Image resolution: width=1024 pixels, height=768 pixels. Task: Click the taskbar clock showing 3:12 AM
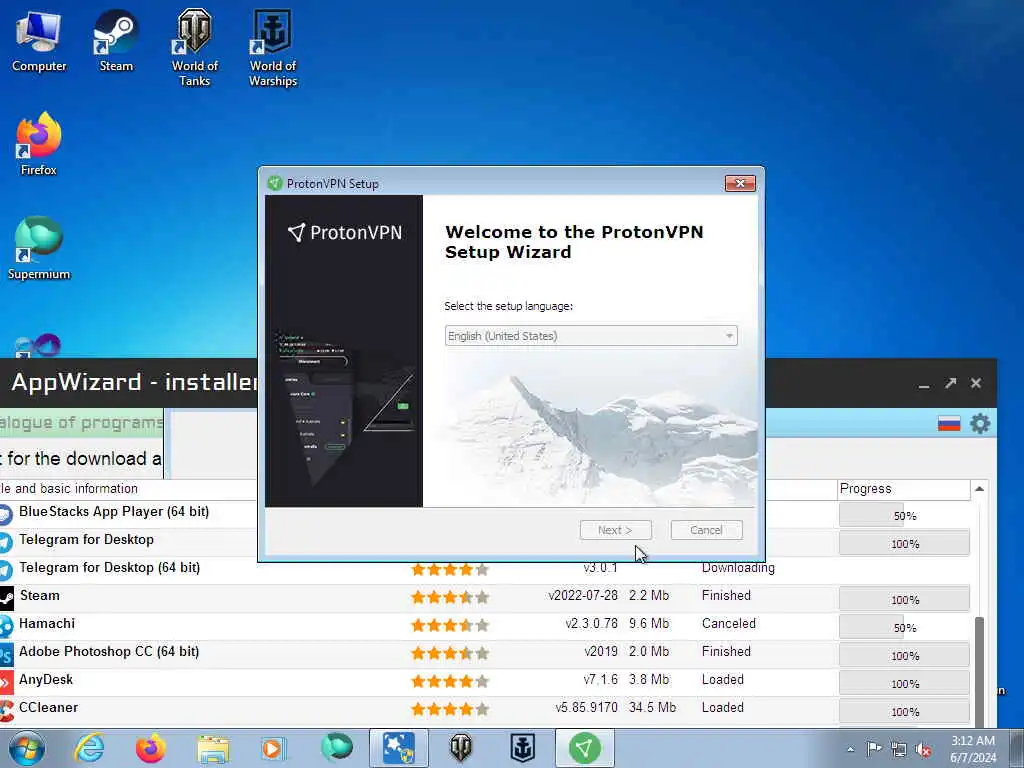click(x=973, y=749)
